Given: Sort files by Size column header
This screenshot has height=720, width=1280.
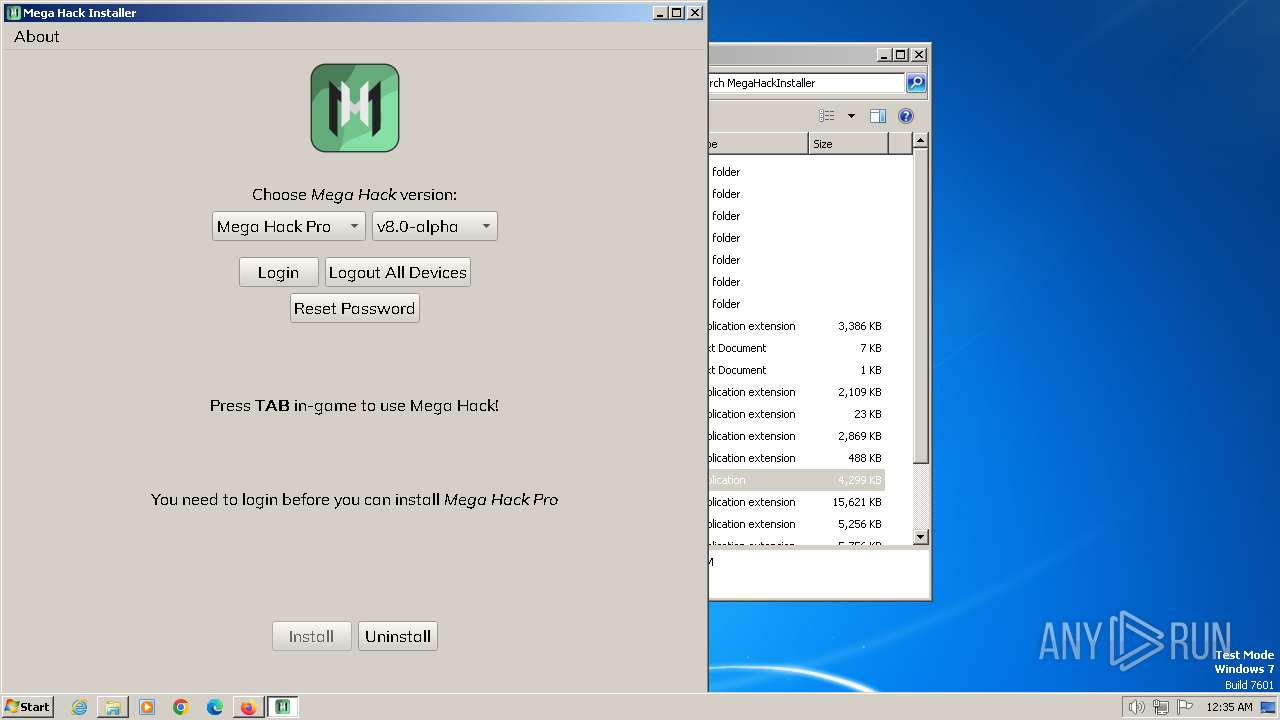Looking at the screenshot, I should [x=848, y=144].
